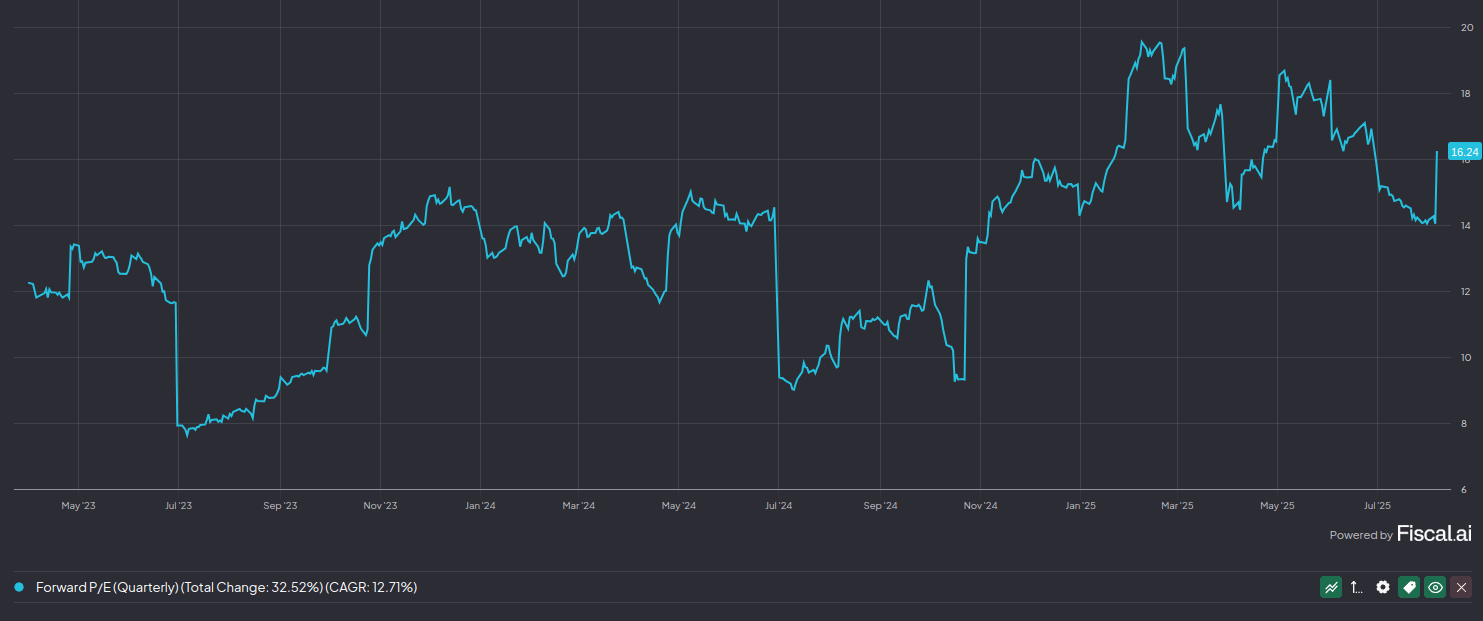Click the 18 y-axis value
Viewport: 1483px width, 621px height.
pos(1466,94)
